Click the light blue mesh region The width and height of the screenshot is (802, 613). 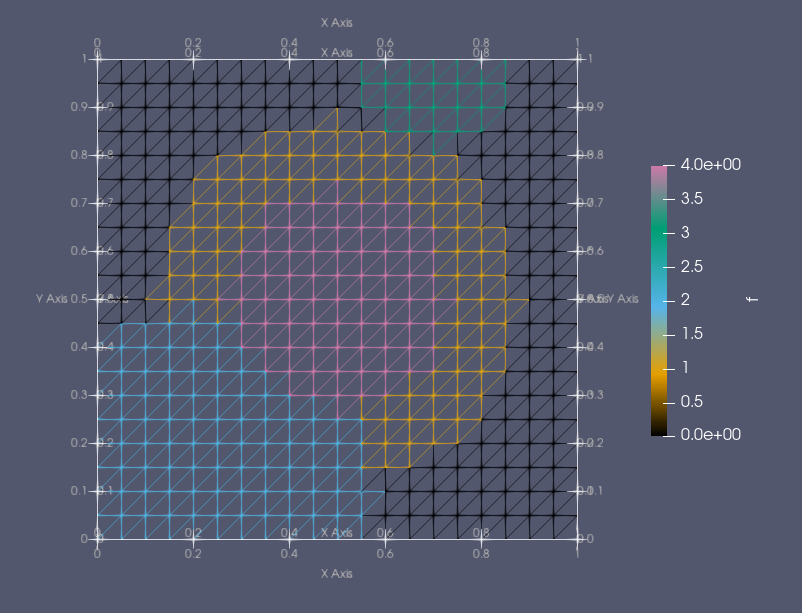[217, 430]
